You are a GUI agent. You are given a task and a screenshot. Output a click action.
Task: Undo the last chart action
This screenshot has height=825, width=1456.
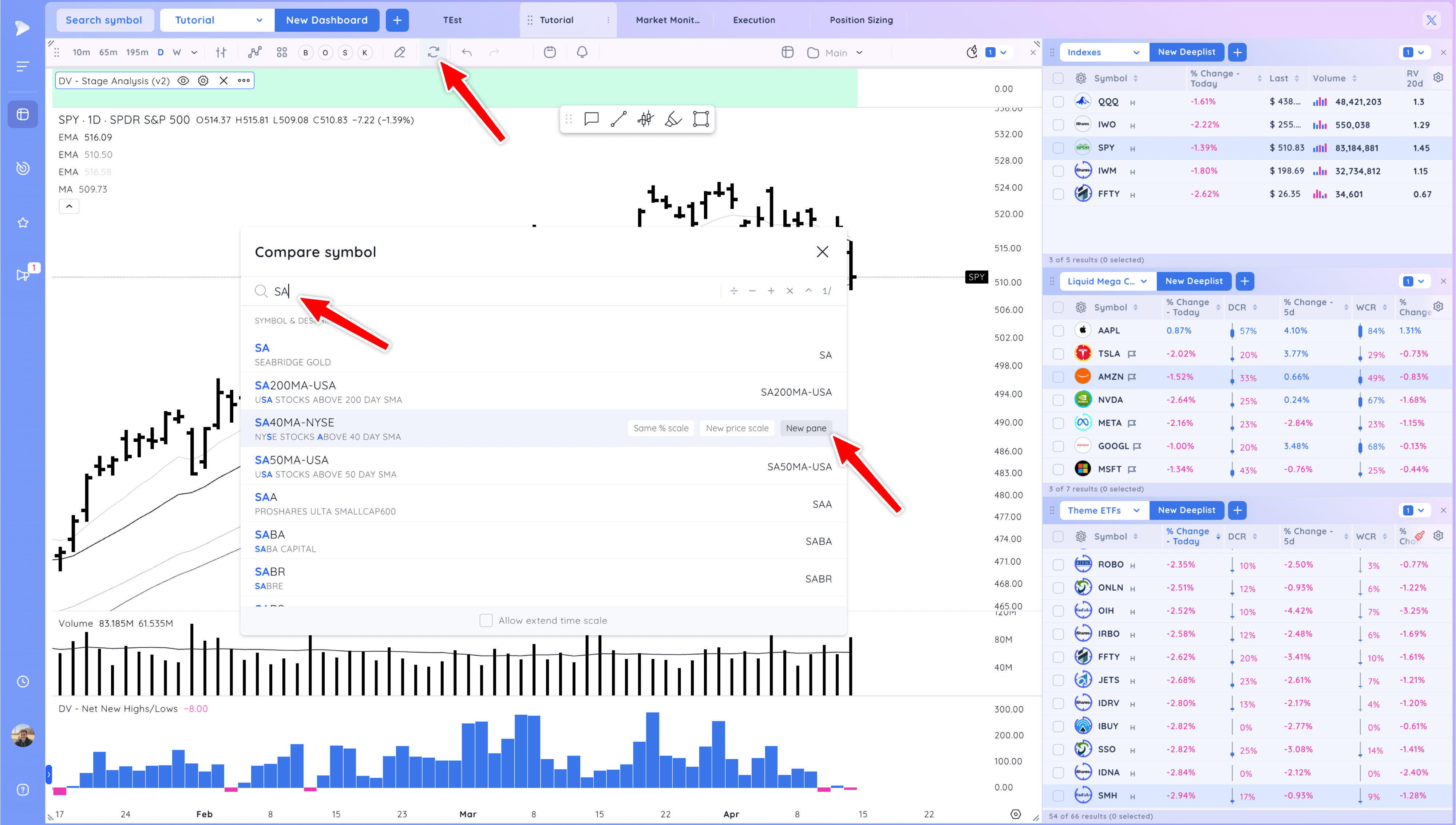[467, 52]
